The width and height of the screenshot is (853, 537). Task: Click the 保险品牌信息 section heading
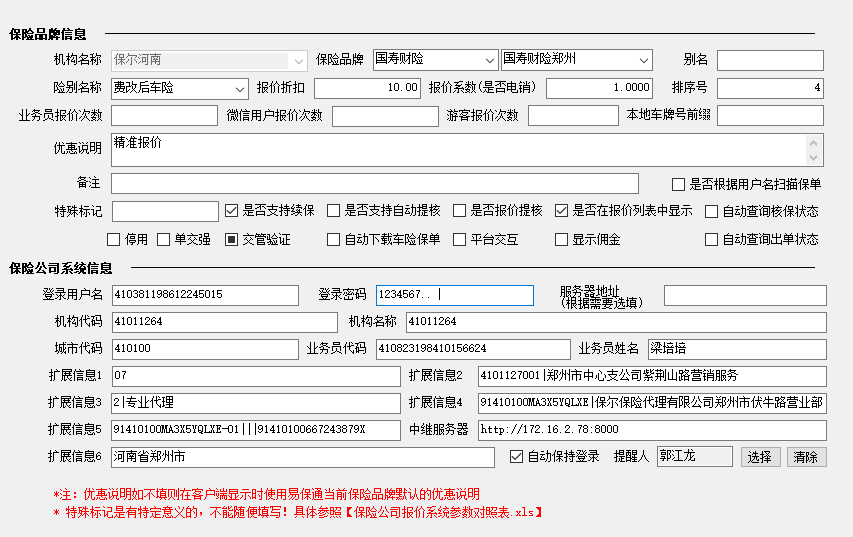(x=47, y=34)
